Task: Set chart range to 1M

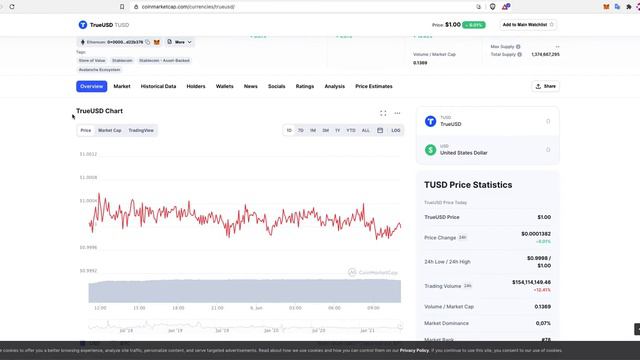Action: [x=313, y=131]
